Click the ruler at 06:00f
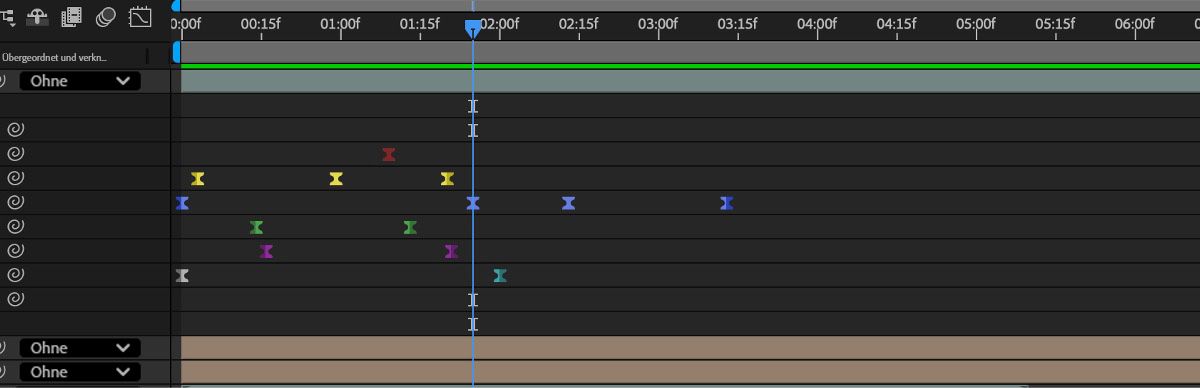Viewport: 1200px width, 388px height. tap(1134, 23)
